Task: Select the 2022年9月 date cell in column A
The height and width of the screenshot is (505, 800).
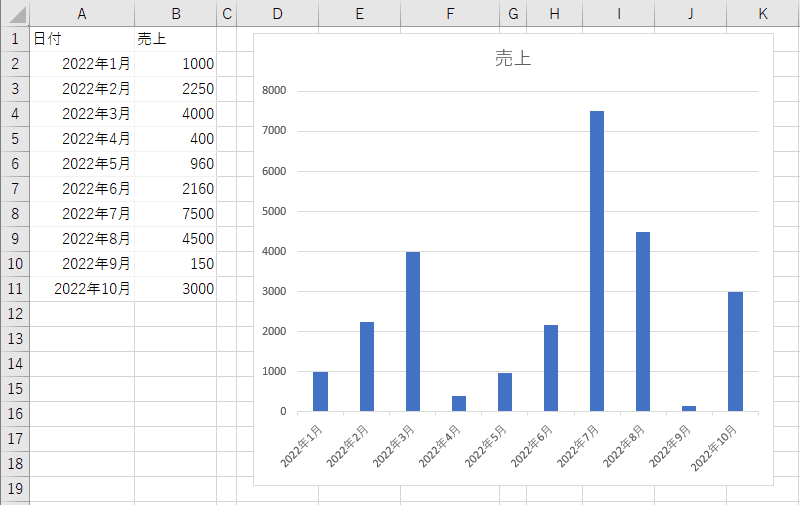Action: [81, 264]
